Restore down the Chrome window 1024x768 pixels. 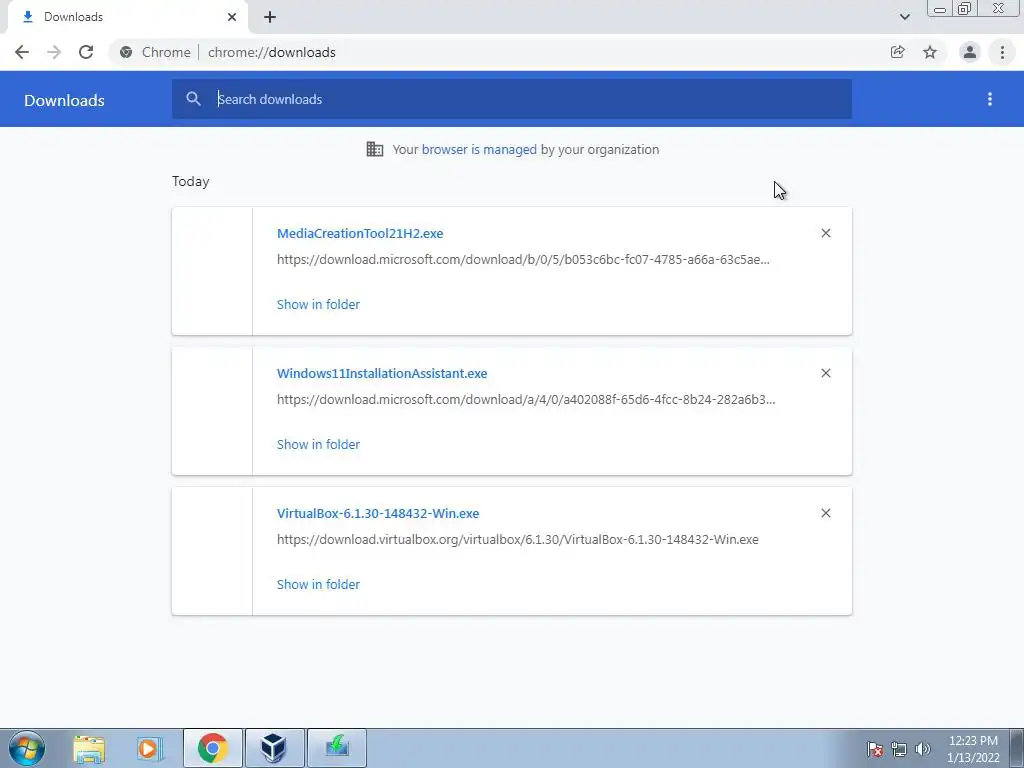click(x=964, y=9)
